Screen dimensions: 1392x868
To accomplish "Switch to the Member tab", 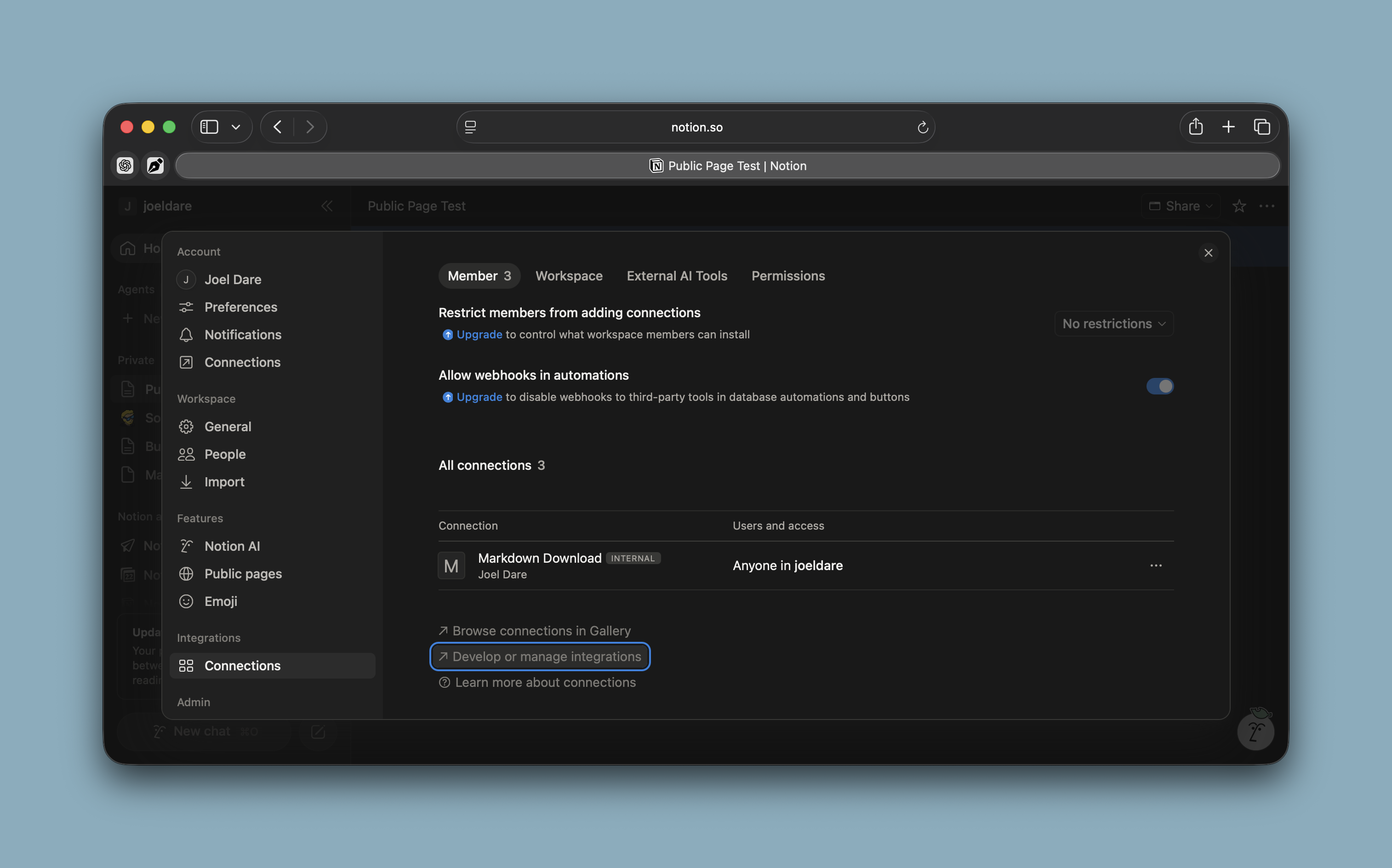I will point(479,275).
